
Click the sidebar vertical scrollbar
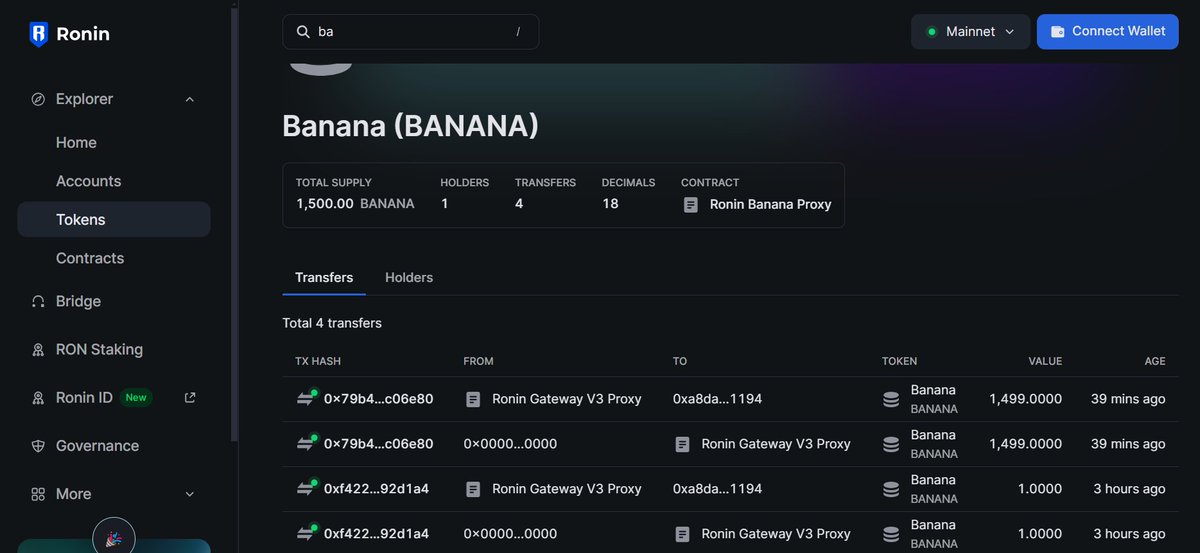pos(234,225)
